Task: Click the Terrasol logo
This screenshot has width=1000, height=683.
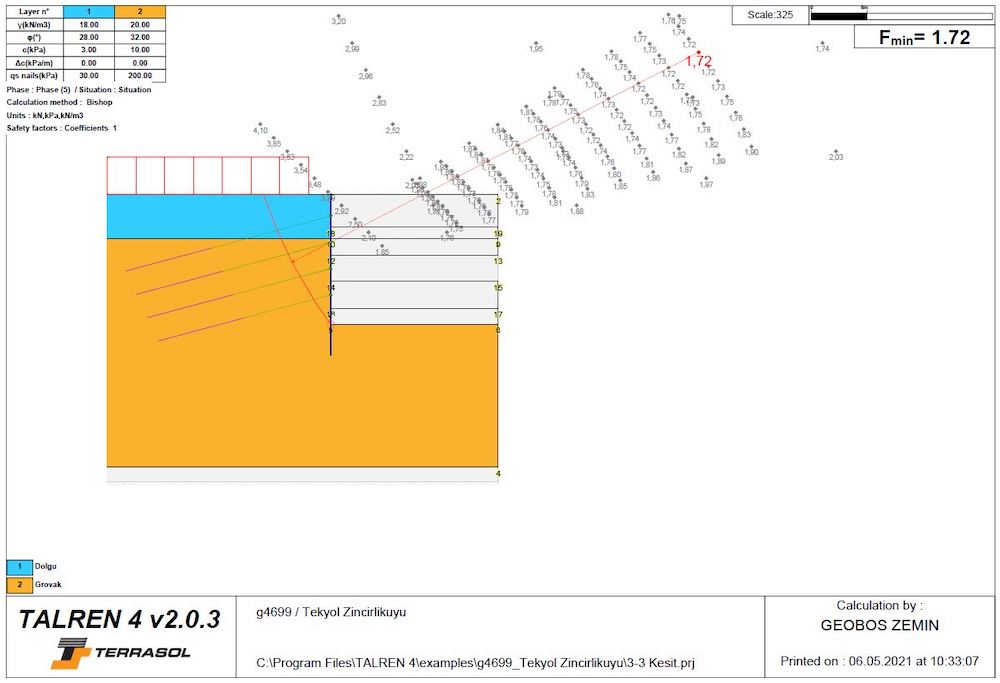Action: pyautogui.click(x=122, y=652)
